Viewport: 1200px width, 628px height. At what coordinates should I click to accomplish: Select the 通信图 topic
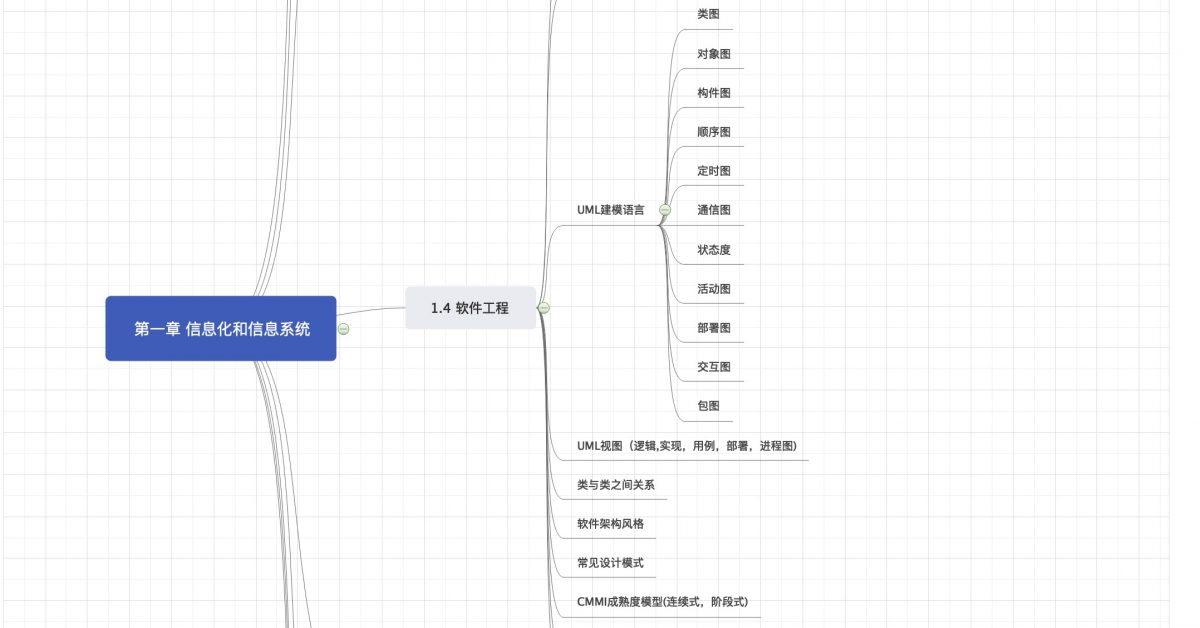[714, 210]
